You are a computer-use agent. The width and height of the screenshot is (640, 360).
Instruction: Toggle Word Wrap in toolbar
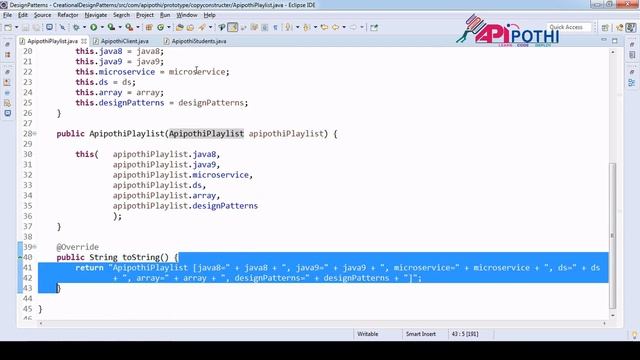pos(254,27)
